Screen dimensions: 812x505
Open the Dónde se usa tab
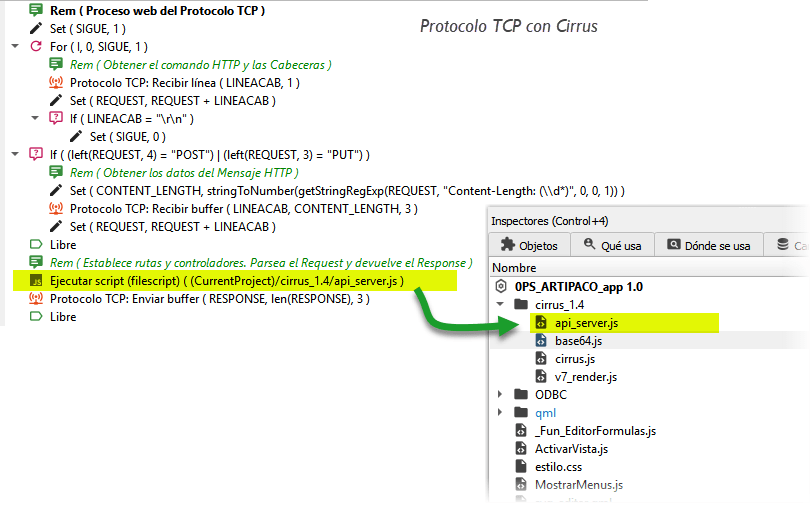tap(709, 245)
